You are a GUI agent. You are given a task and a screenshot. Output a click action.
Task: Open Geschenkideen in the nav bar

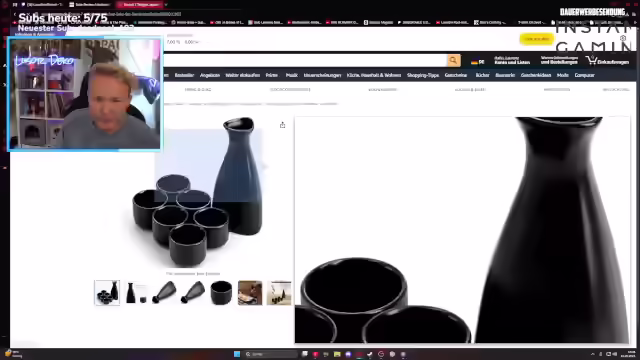point(536,75)
